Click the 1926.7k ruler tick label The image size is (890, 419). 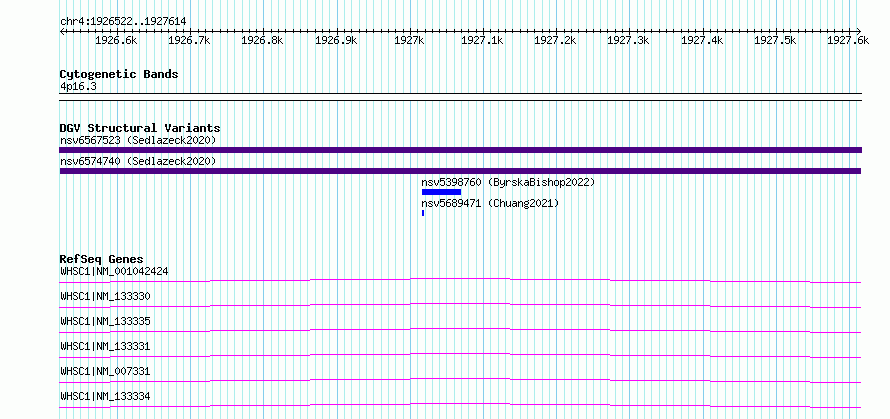pyautogui.click(x=189, y=40)
